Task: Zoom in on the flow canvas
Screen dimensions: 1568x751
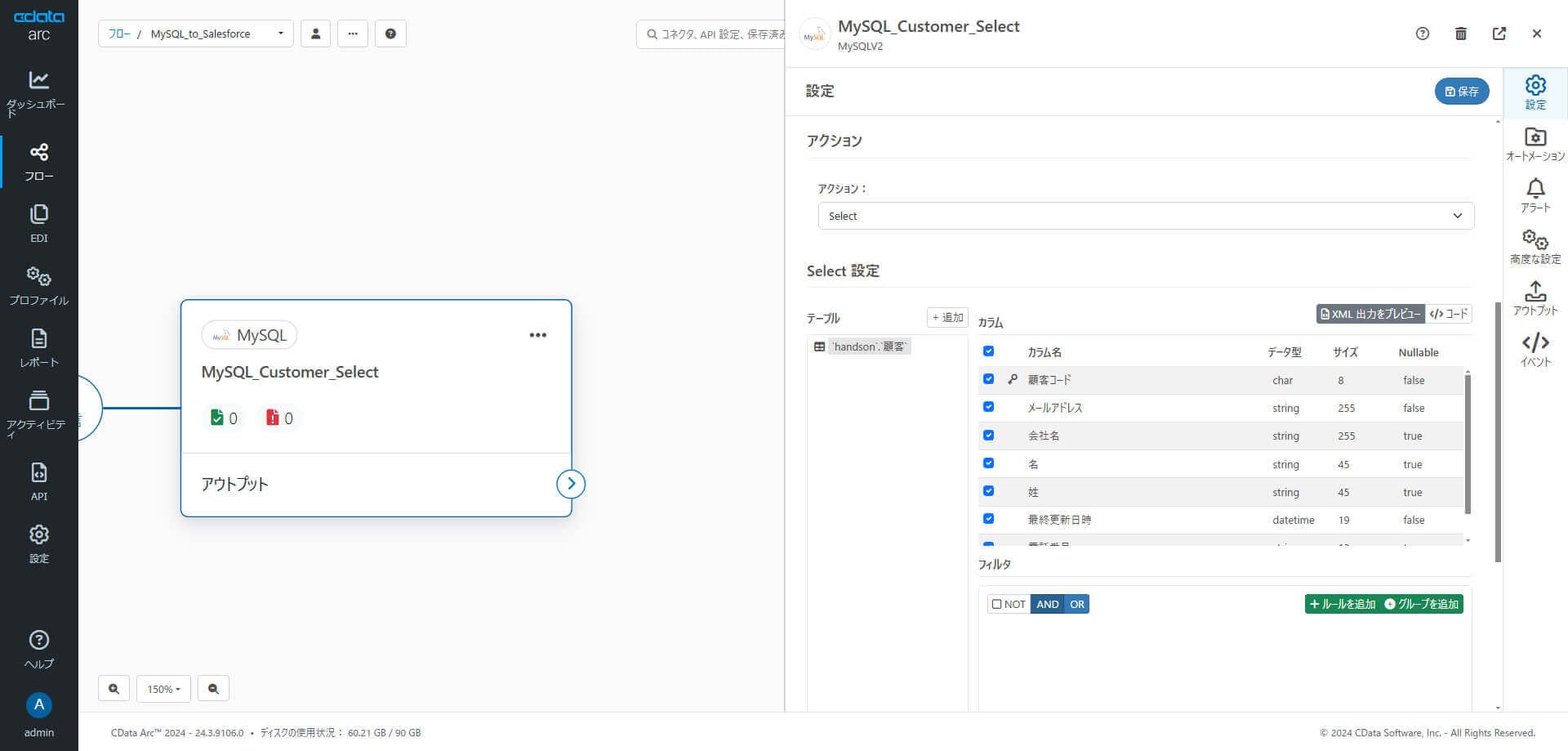Action: point(114,689)
